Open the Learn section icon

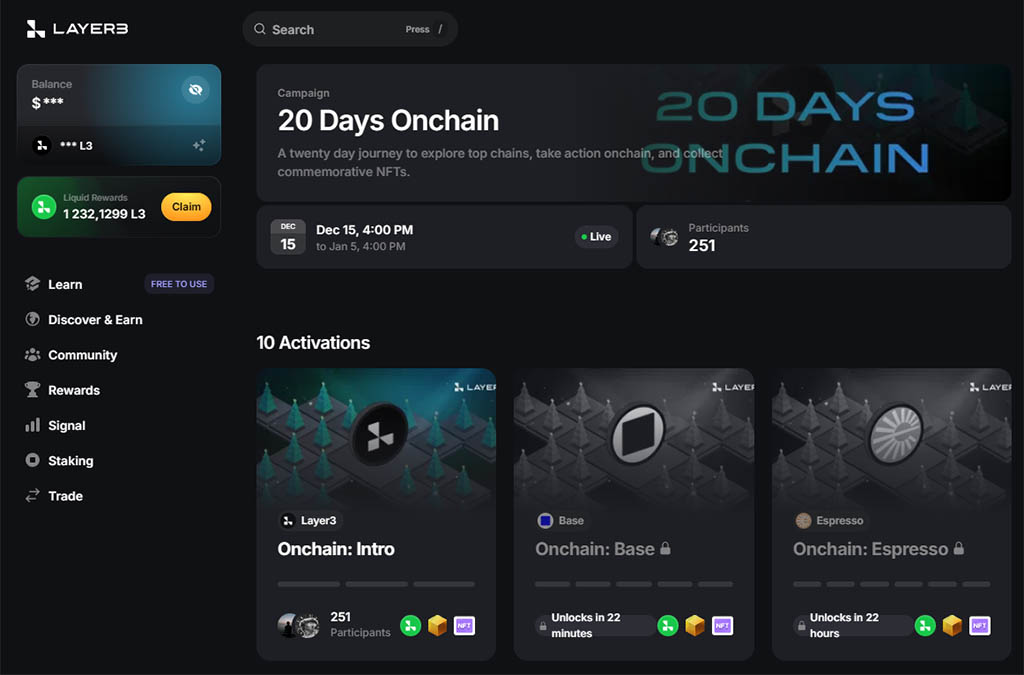click(32, 284)
